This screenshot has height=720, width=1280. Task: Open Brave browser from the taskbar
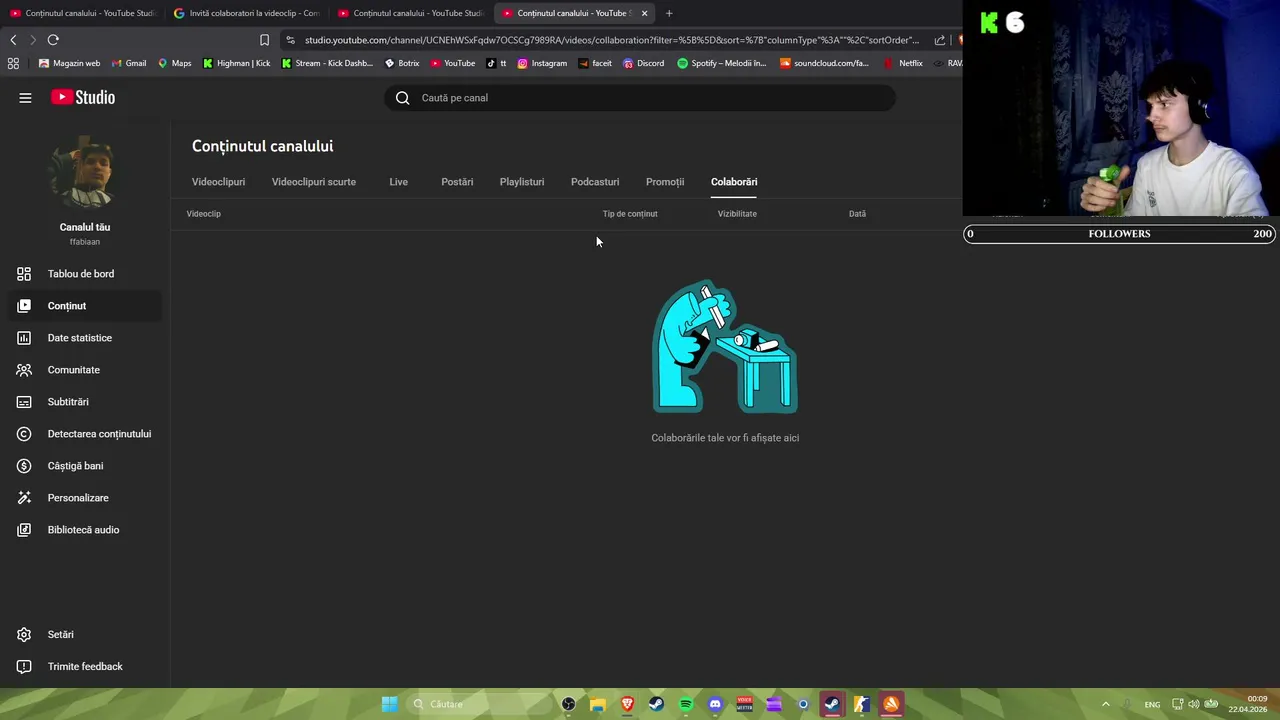coord(627,704)
